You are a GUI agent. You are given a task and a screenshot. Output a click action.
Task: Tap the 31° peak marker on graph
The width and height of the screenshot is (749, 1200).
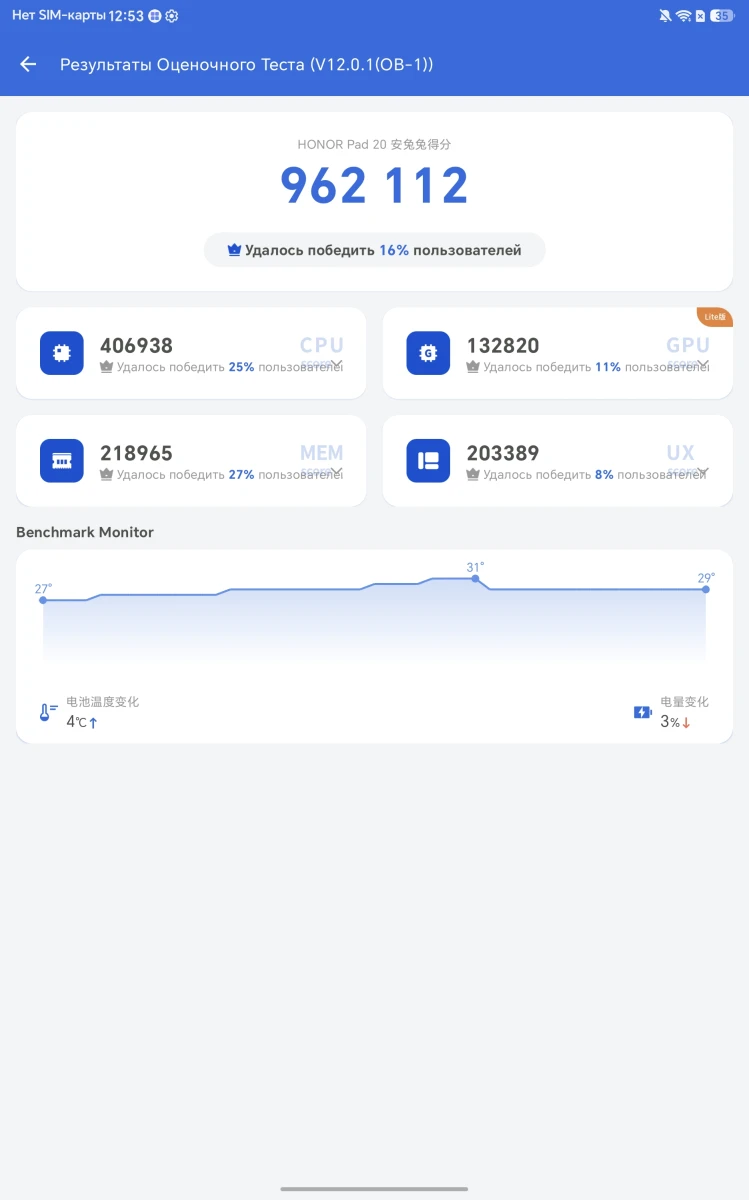475,578
